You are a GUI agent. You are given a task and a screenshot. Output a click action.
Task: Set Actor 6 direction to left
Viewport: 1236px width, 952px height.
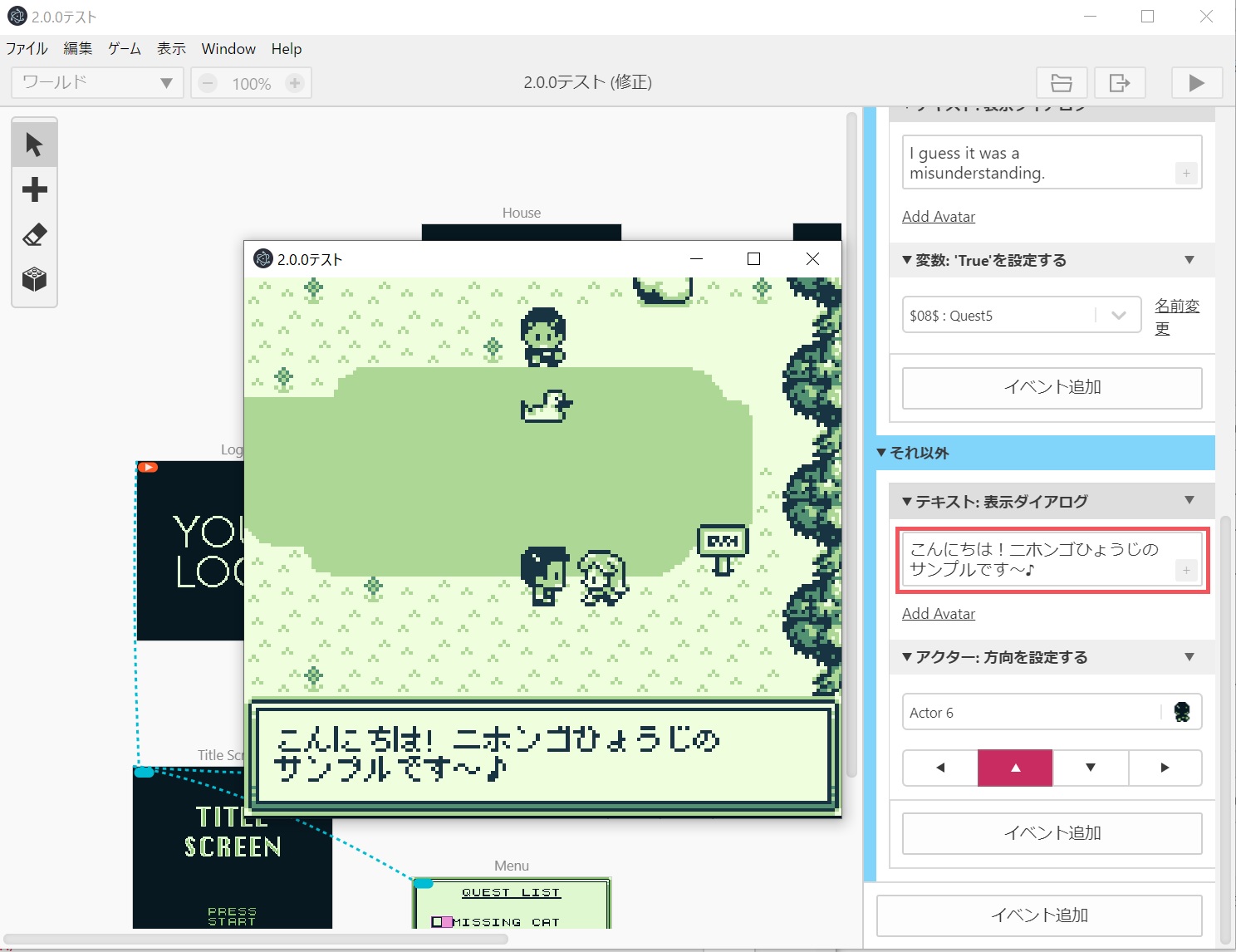click(x=939, y=768)
